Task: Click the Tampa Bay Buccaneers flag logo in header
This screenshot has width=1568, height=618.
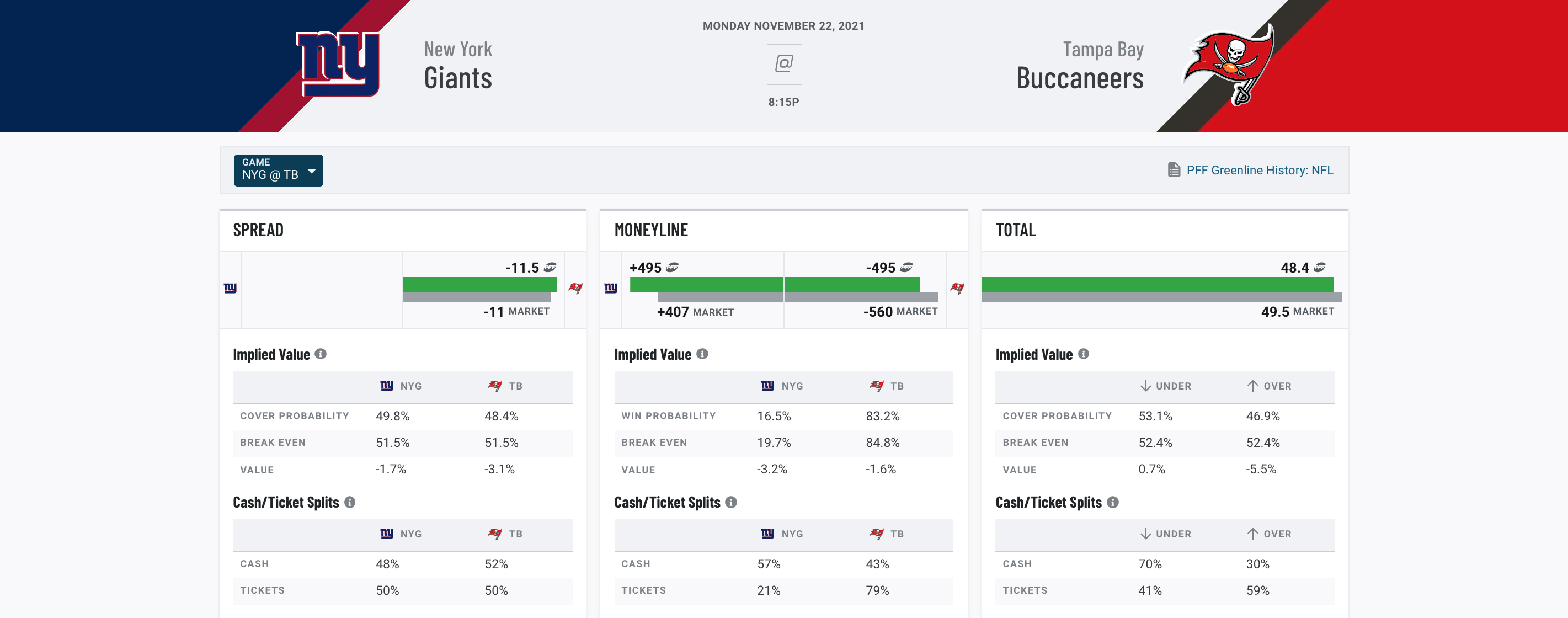Action: click(x=1228, y=65)
